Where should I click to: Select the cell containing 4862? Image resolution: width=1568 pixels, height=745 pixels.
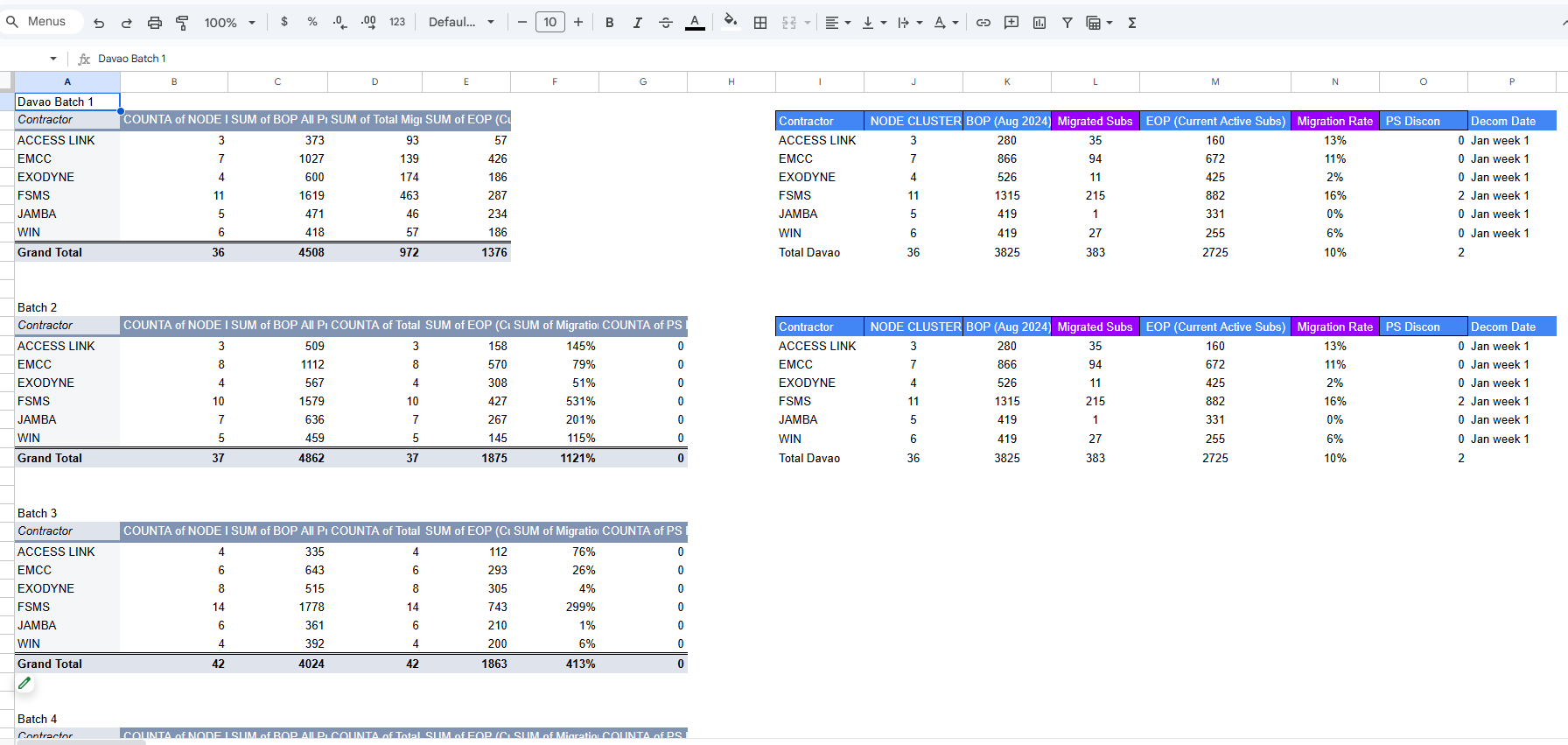pos(277,458)
